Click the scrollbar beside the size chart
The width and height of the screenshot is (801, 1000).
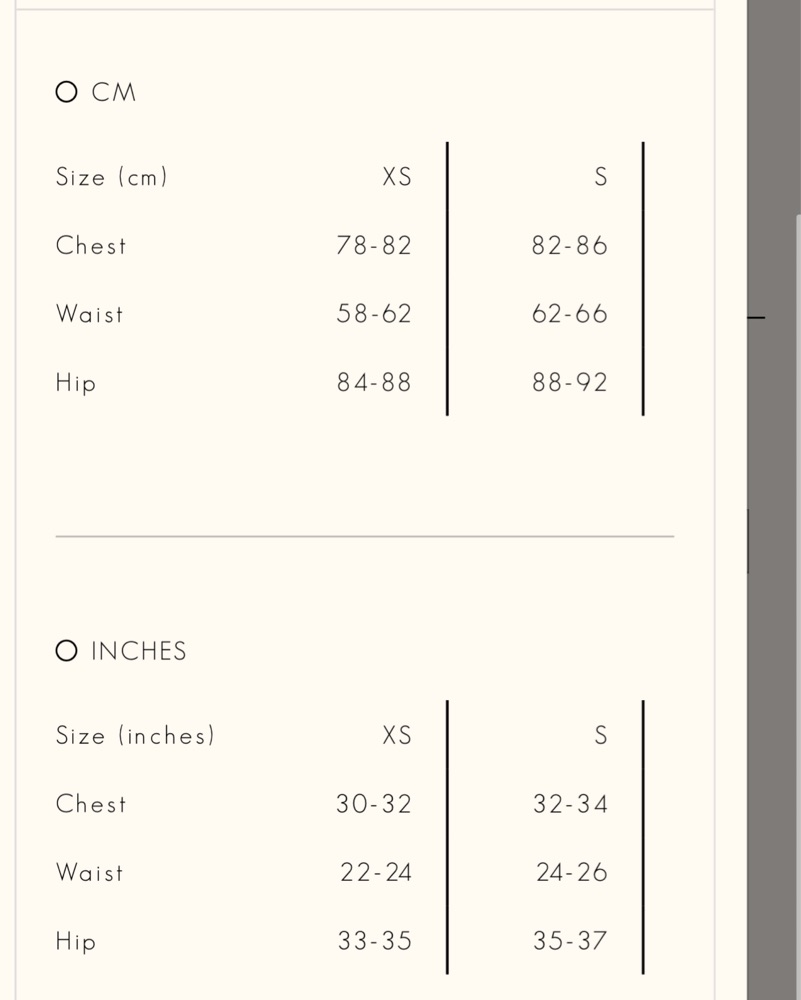point(798,606)
